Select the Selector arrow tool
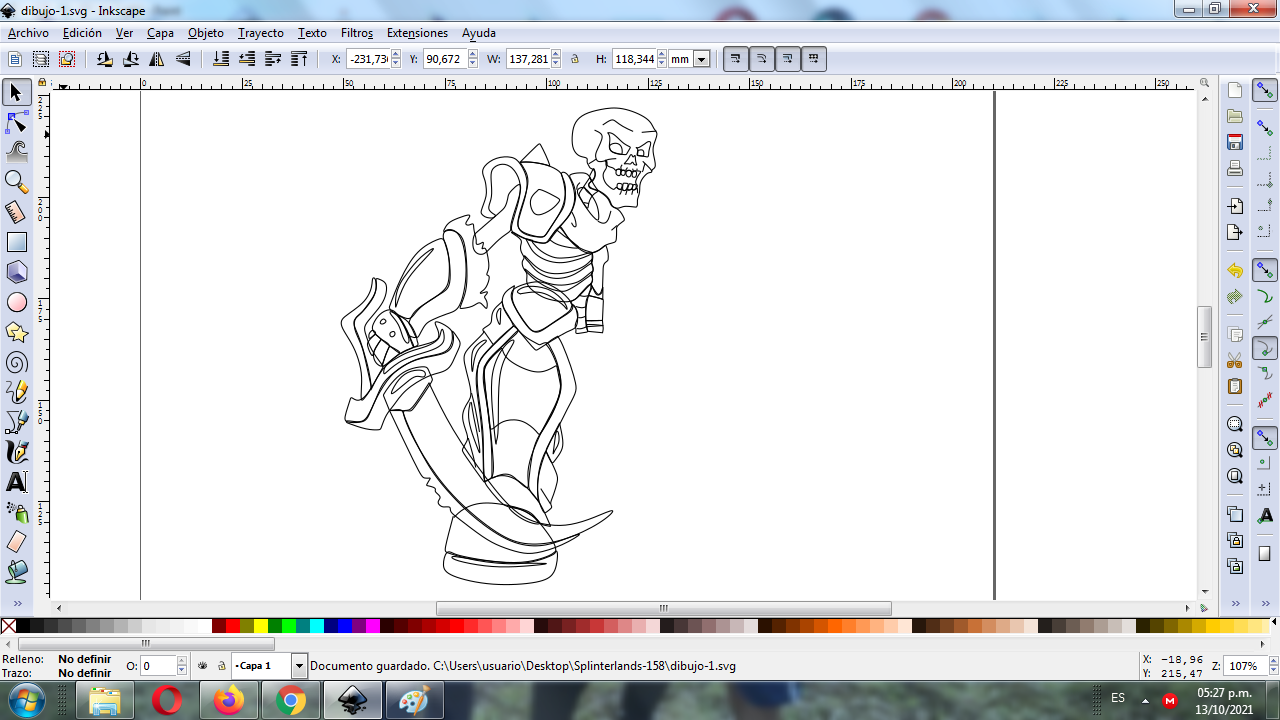 click(16, 93)
